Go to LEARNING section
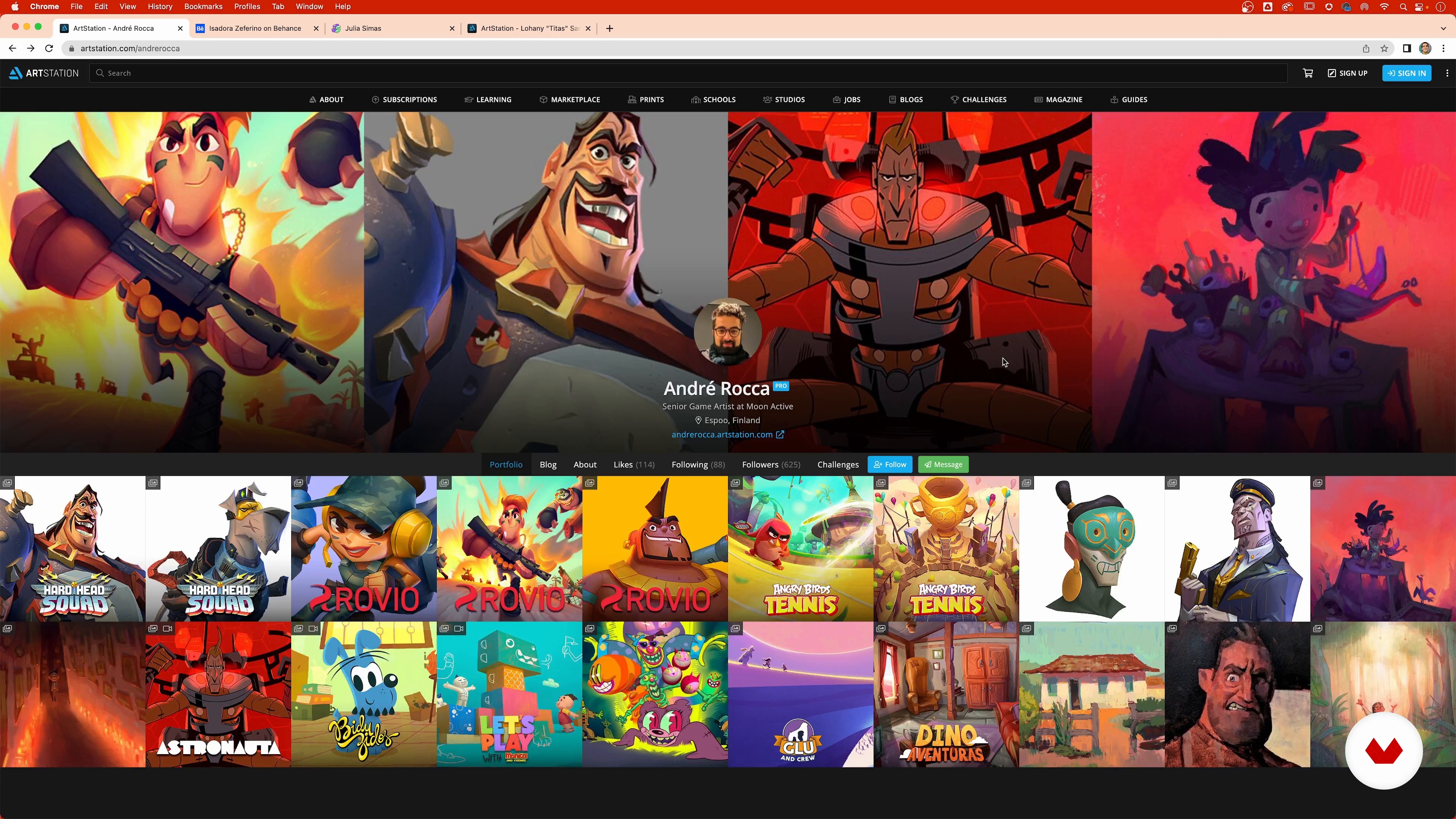This screenshot has height=819, width=1456. tap(488, 99)
